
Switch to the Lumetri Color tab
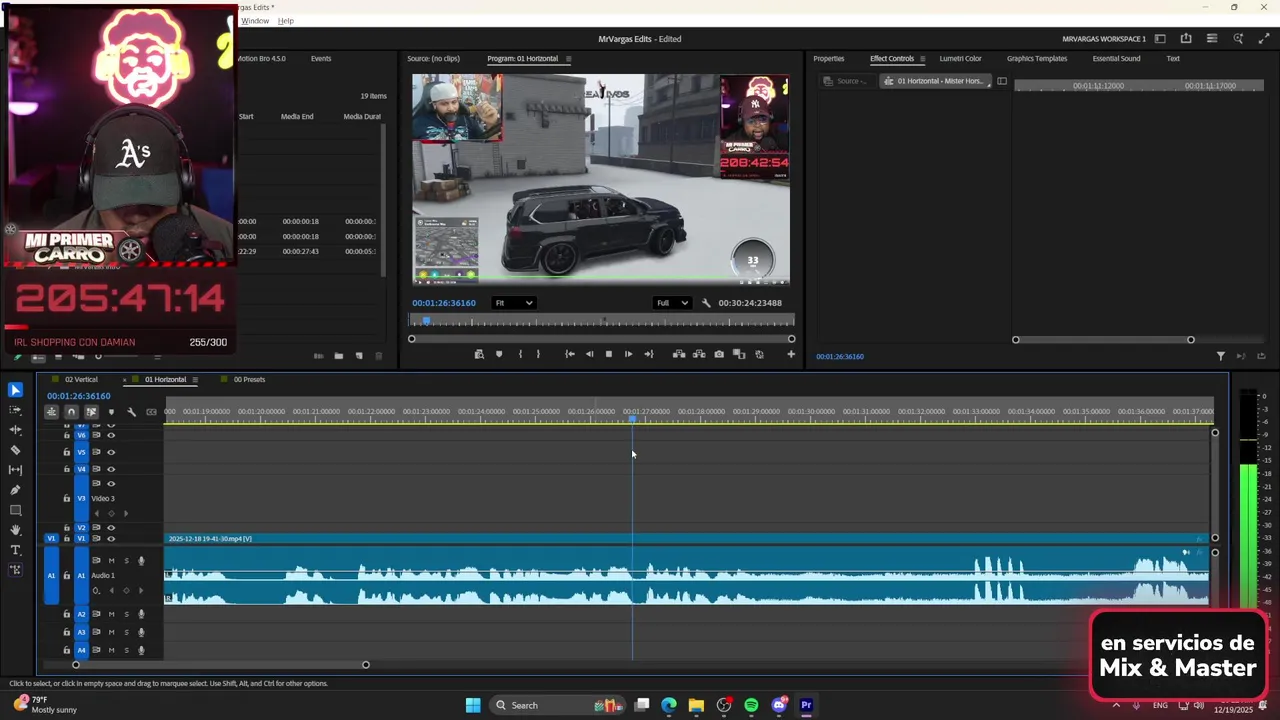[x=960, y=59]
